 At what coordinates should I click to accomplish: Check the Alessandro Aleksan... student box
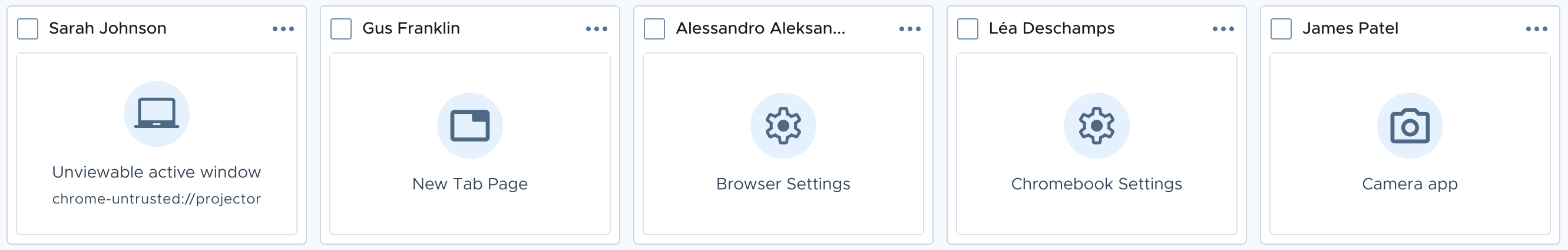654,29
